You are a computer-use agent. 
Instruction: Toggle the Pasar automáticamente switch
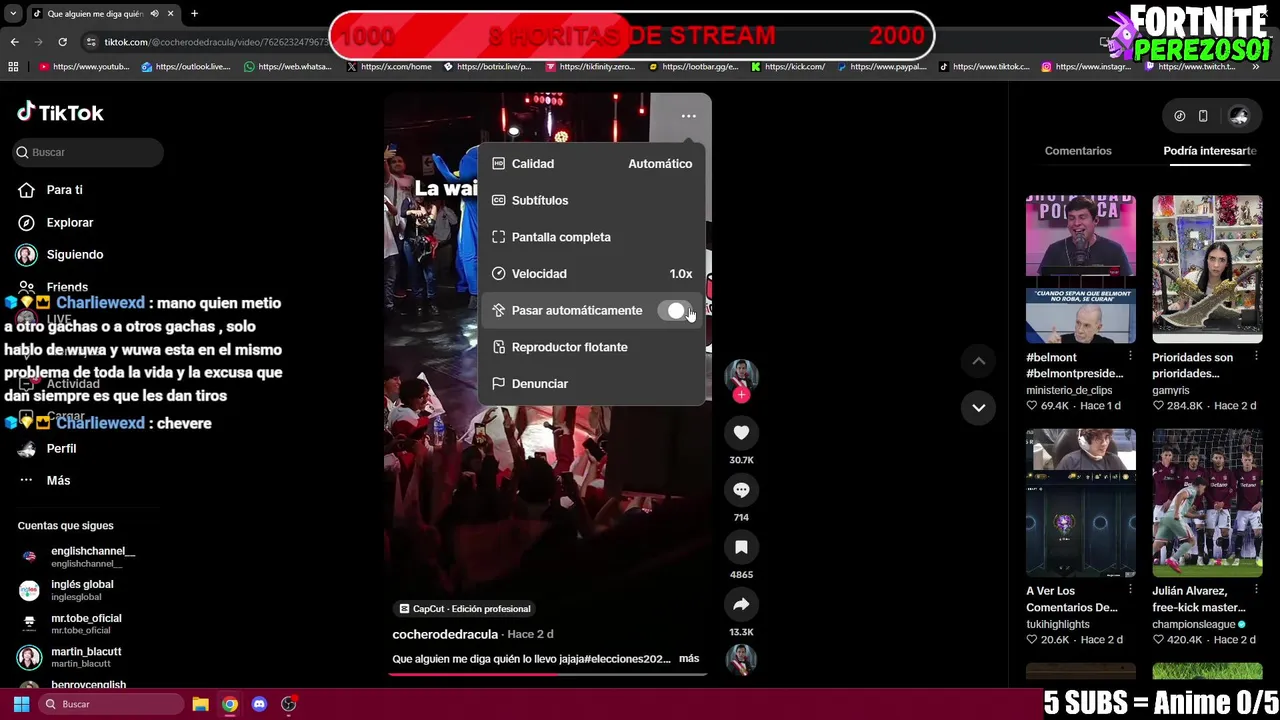[675, 311]
